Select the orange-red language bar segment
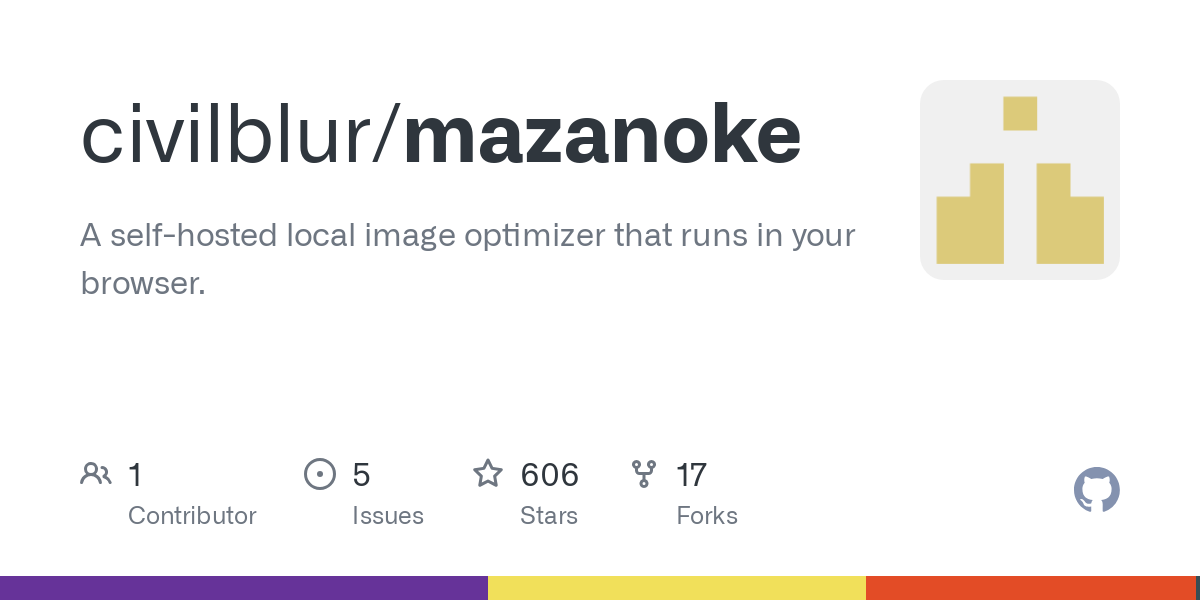This screenshot has width=1200, height=600. click(1030, 588)
